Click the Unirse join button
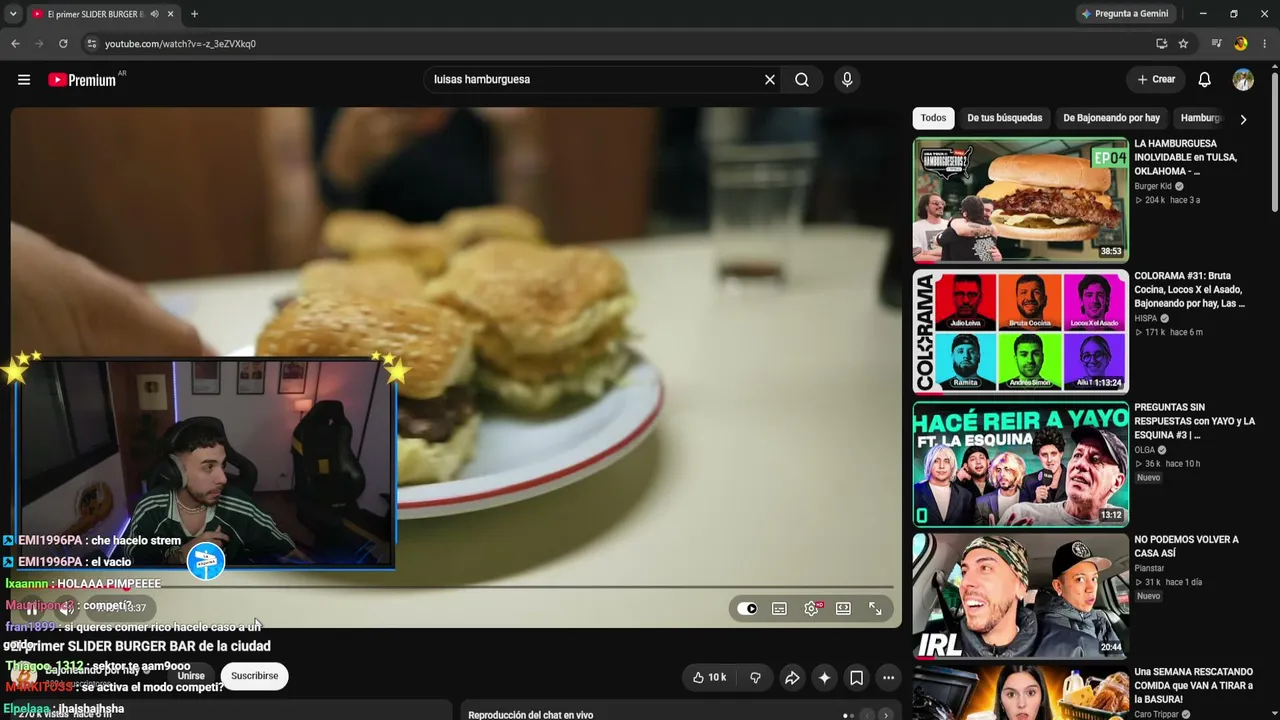Screen dimensions: 1280x720 point(191,676)
